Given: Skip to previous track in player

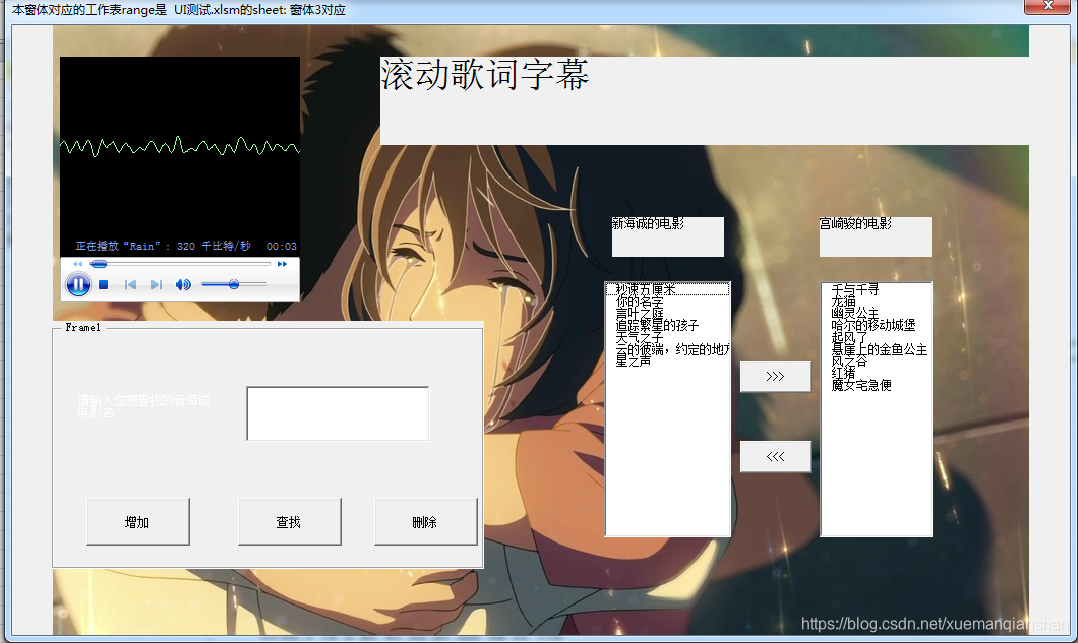Looking at the screenshot, I should tap(130, 284).
